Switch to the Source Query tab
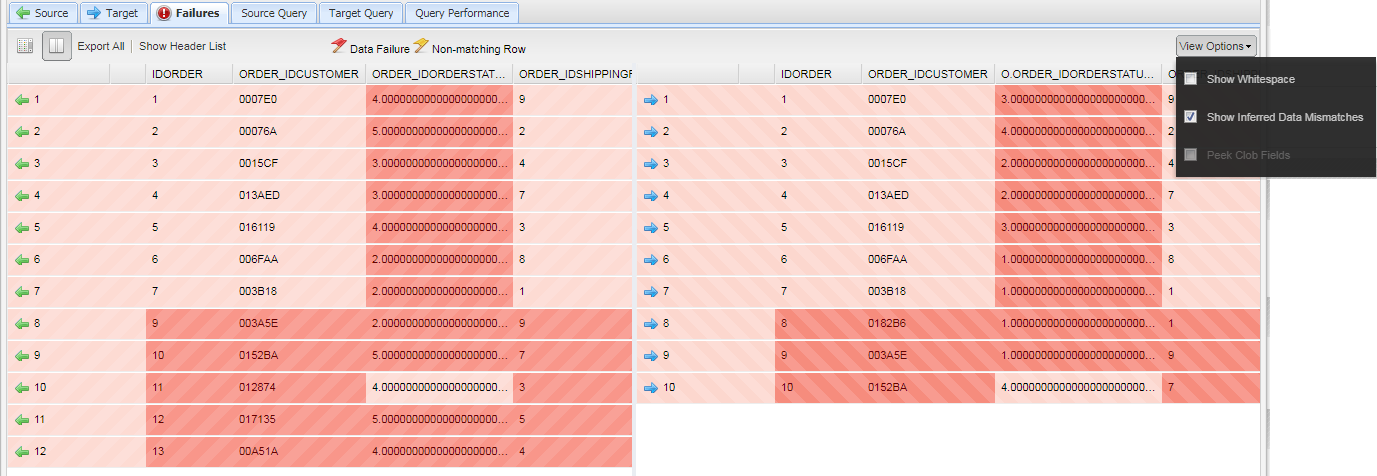 [x=276, y=13]
